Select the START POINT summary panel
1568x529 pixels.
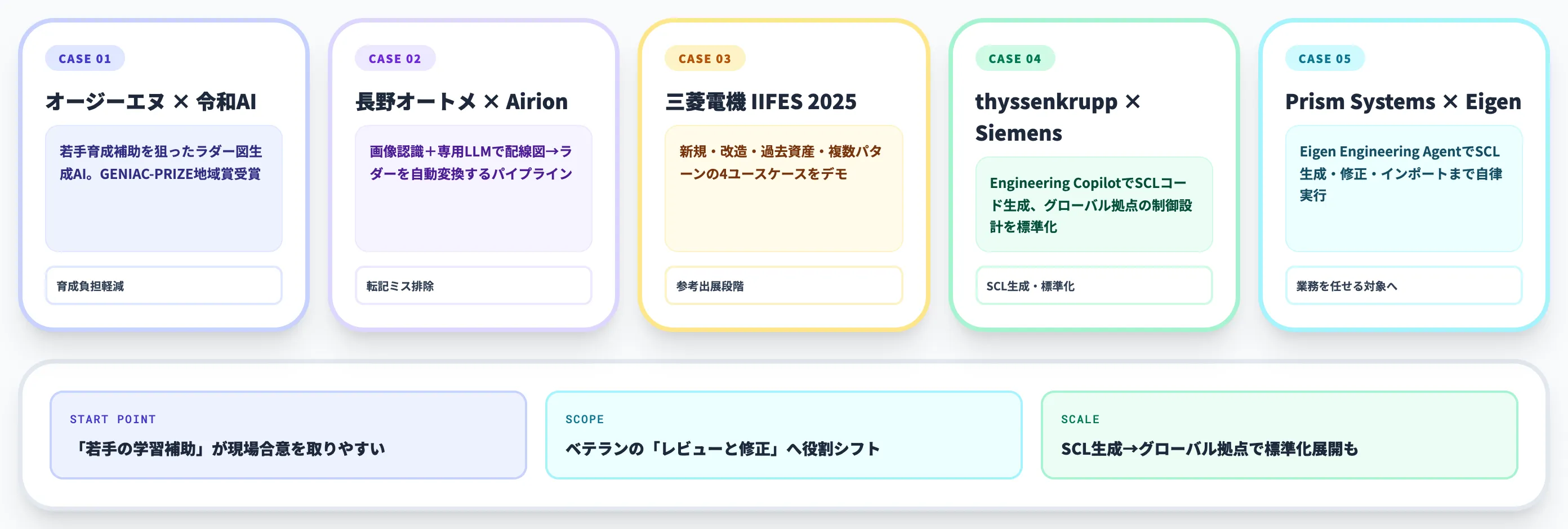(288, 435)
